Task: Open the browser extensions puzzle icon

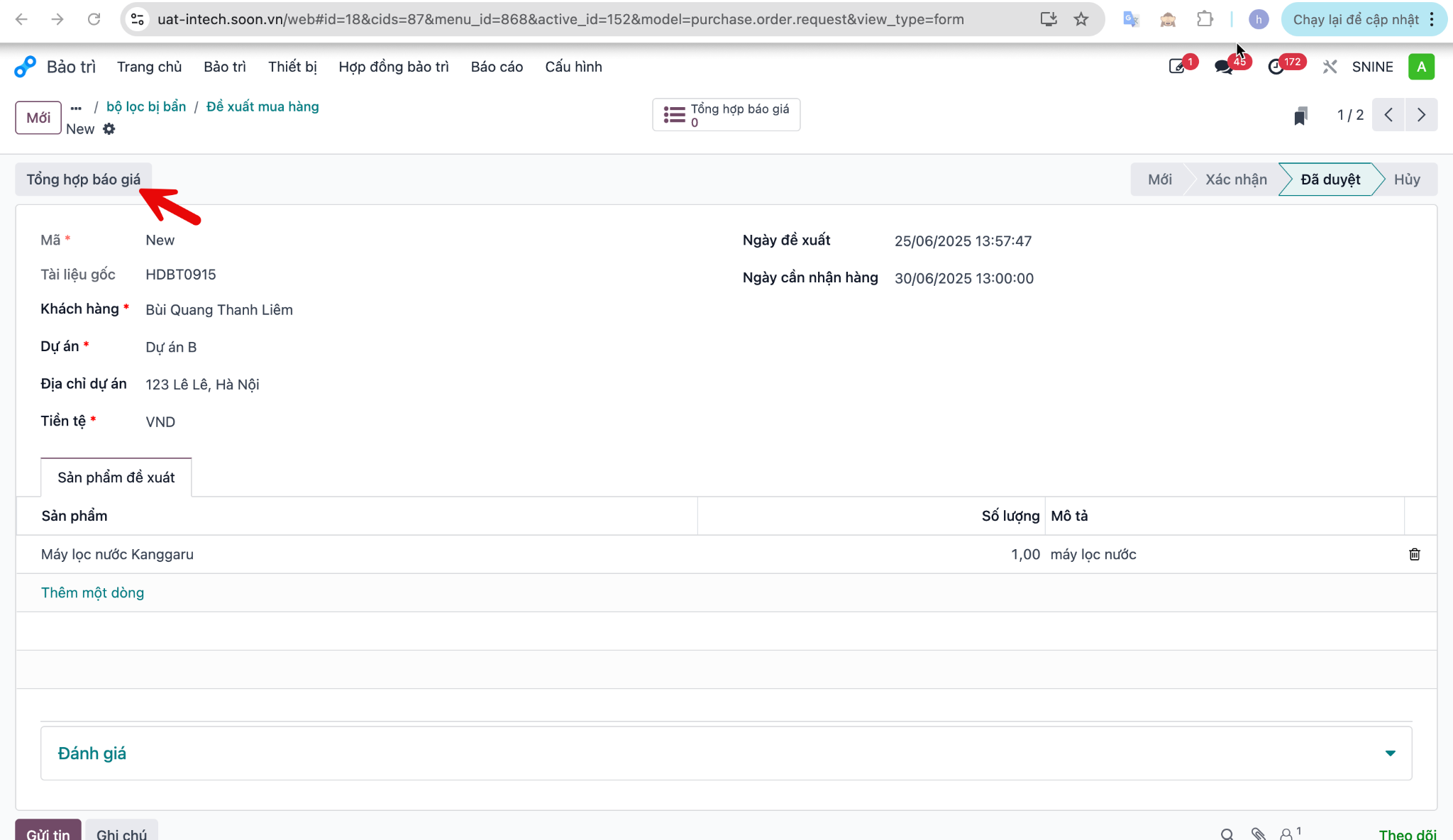Action: click(x=1205, y=19)
